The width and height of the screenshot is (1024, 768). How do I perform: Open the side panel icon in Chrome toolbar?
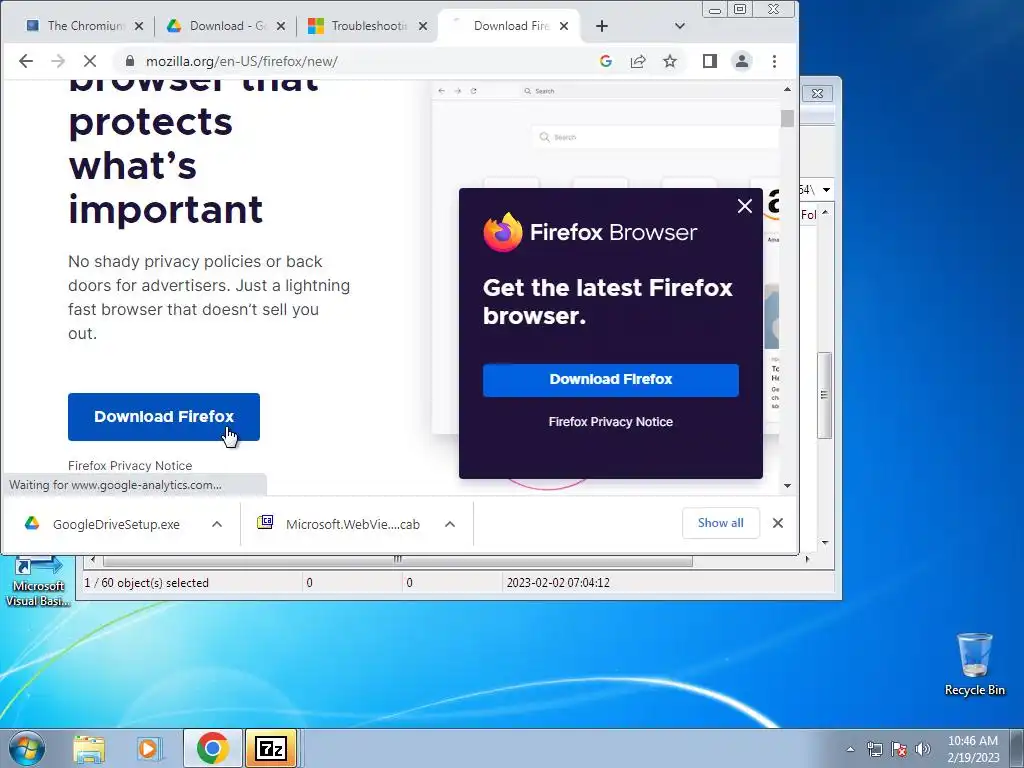[710, 61]
